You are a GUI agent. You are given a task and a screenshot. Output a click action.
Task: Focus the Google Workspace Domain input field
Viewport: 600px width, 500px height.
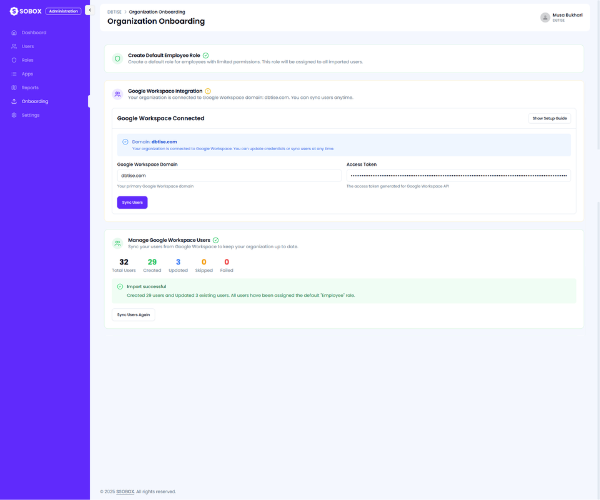[229, 176]
